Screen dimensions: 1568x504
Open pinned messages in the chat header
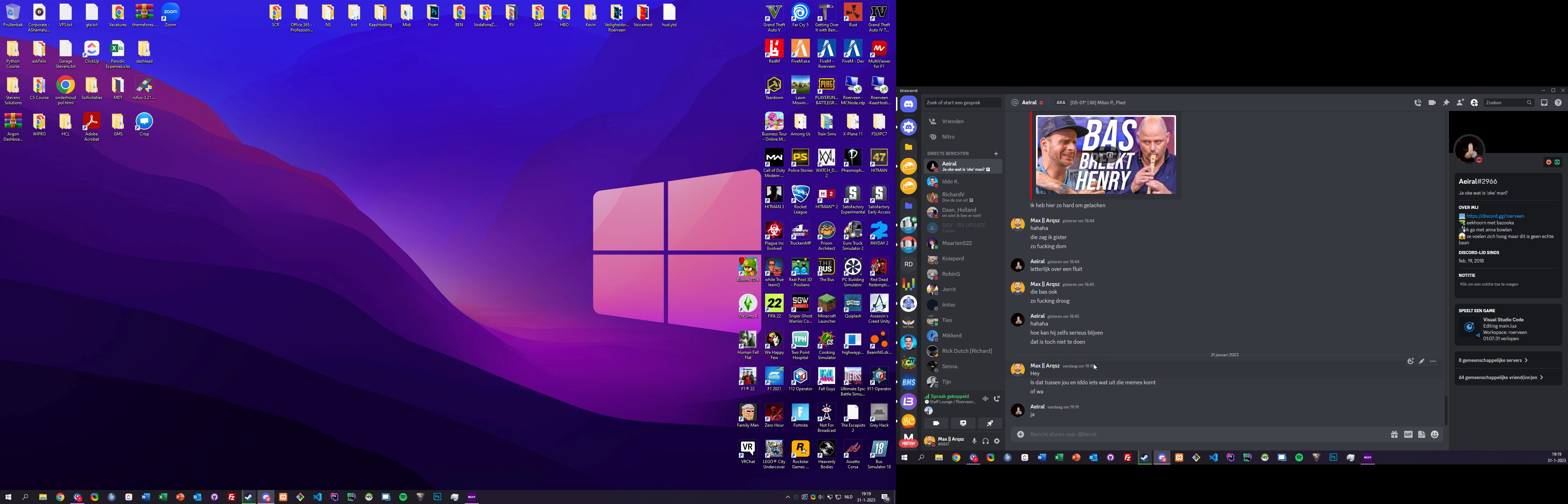pyautogui.click(x=1446, y=103)
